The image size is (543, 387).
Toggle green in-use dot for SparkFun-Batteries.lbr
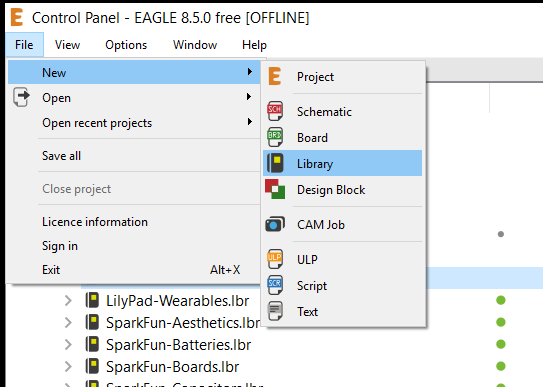tap(501, 344)
